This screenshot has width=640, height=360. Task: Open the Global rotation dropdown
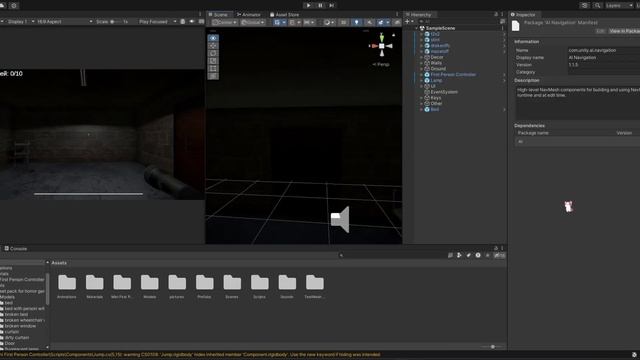[252, 22]
